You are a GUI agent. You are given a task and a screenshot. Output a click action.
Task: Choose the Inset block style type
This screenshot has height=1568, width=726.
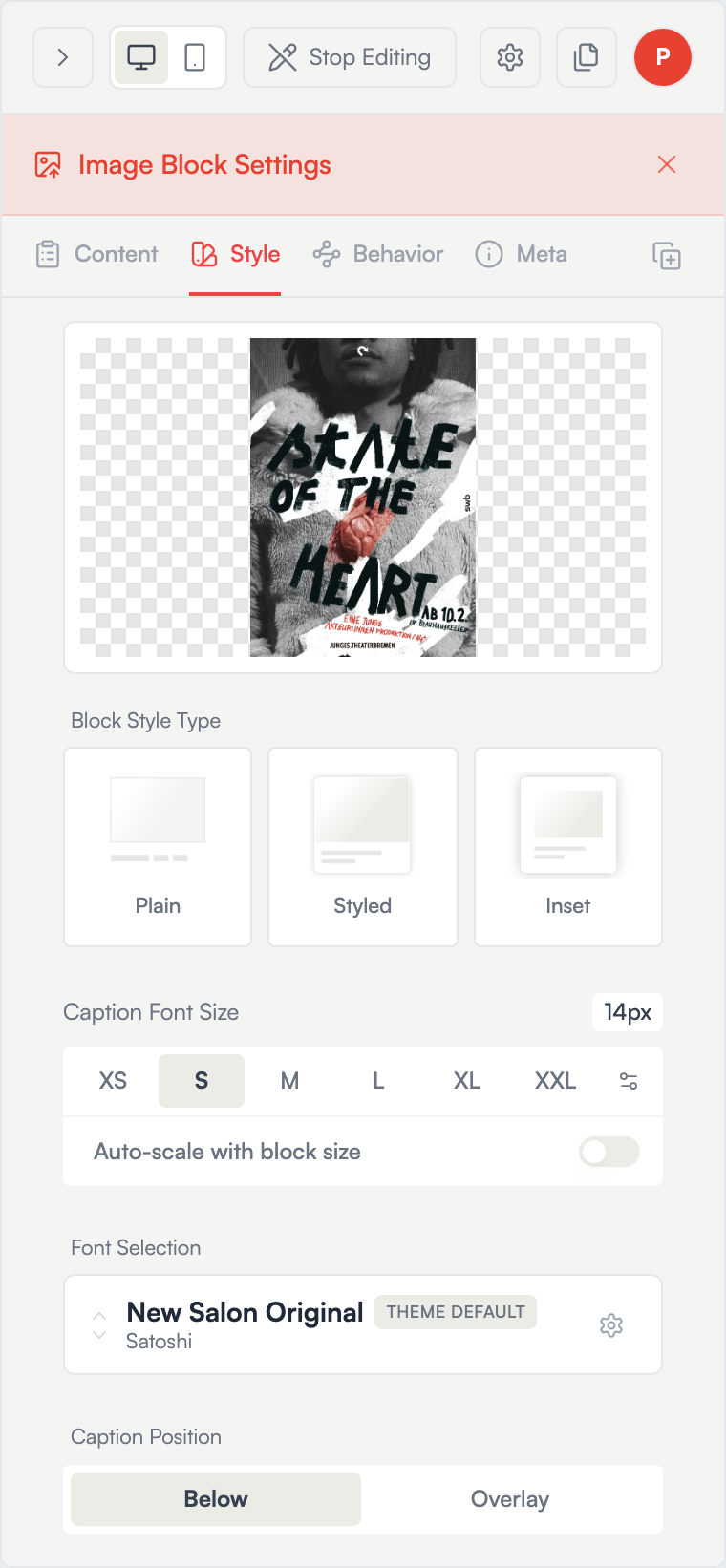(568, 847)
